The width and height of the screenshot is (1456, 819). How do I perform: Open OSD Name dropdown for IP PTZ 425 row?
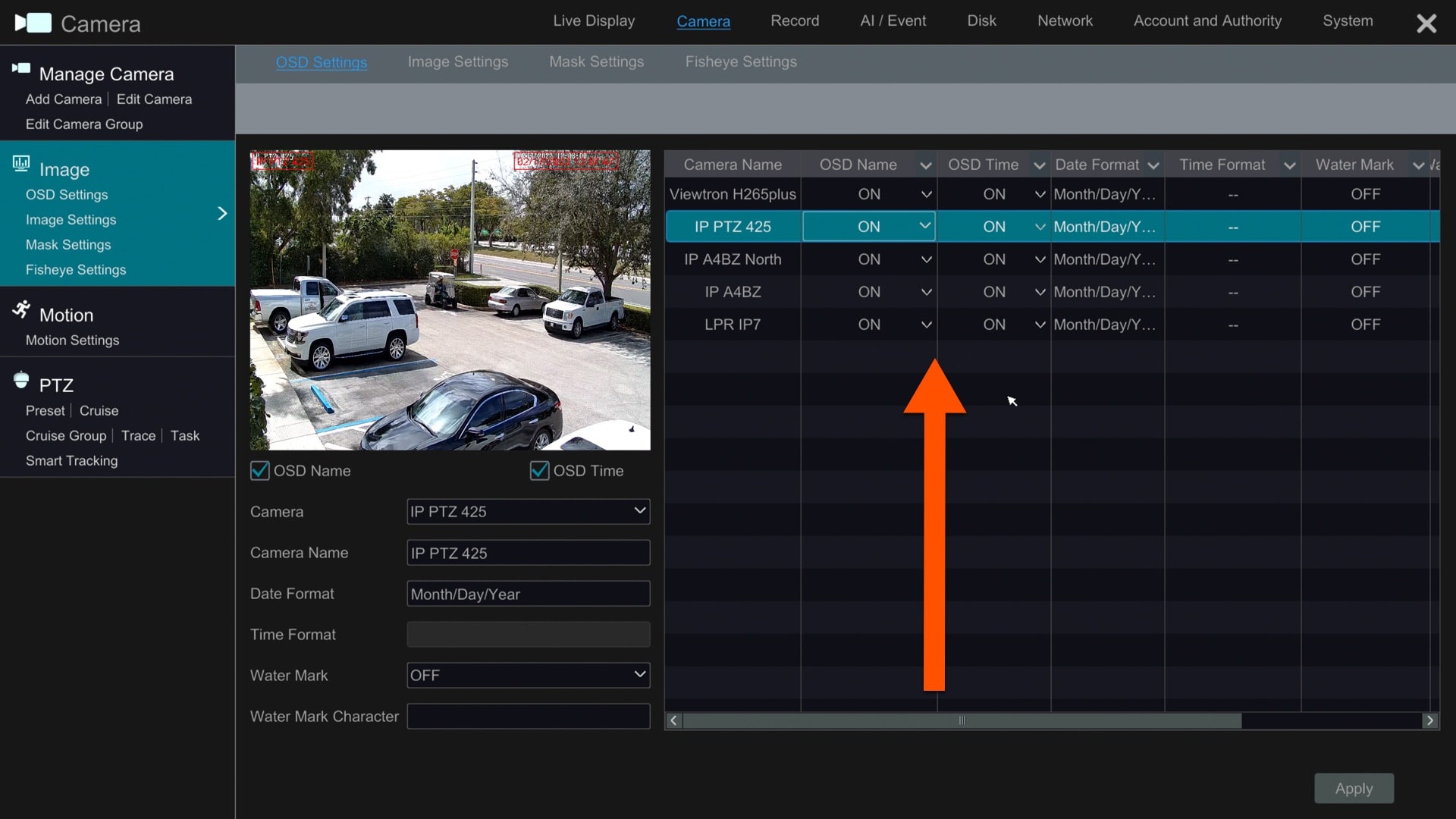click(x=924, y=226)
